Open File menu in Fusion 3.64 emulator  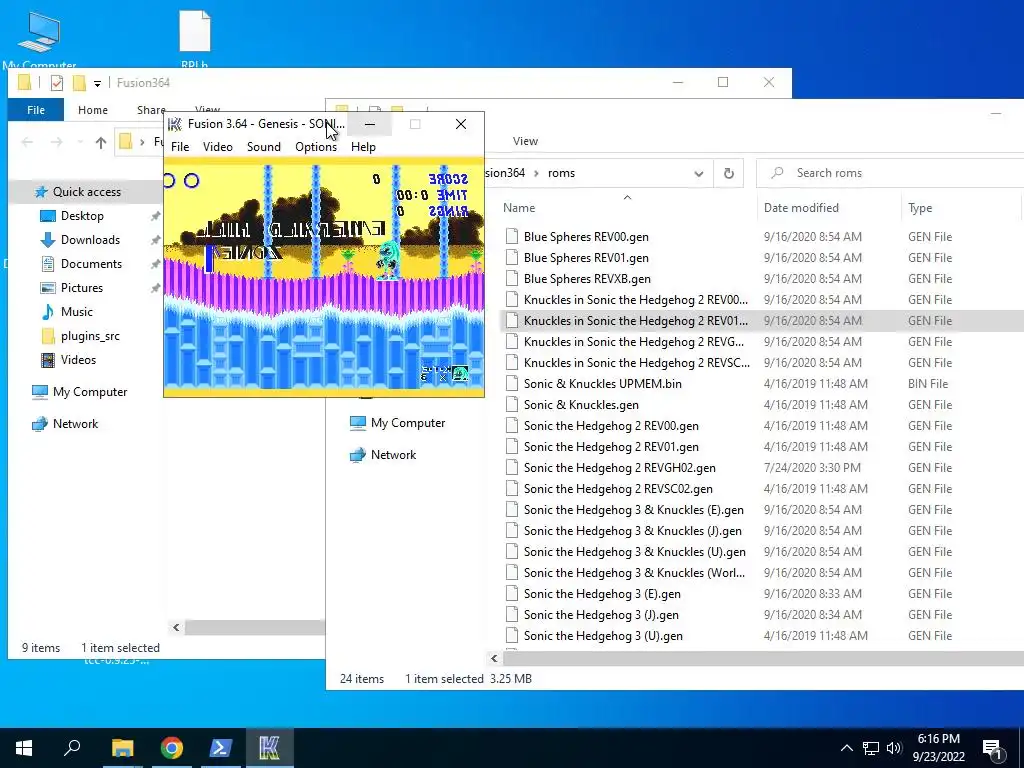pyautogui.click(x=180, y=147)
